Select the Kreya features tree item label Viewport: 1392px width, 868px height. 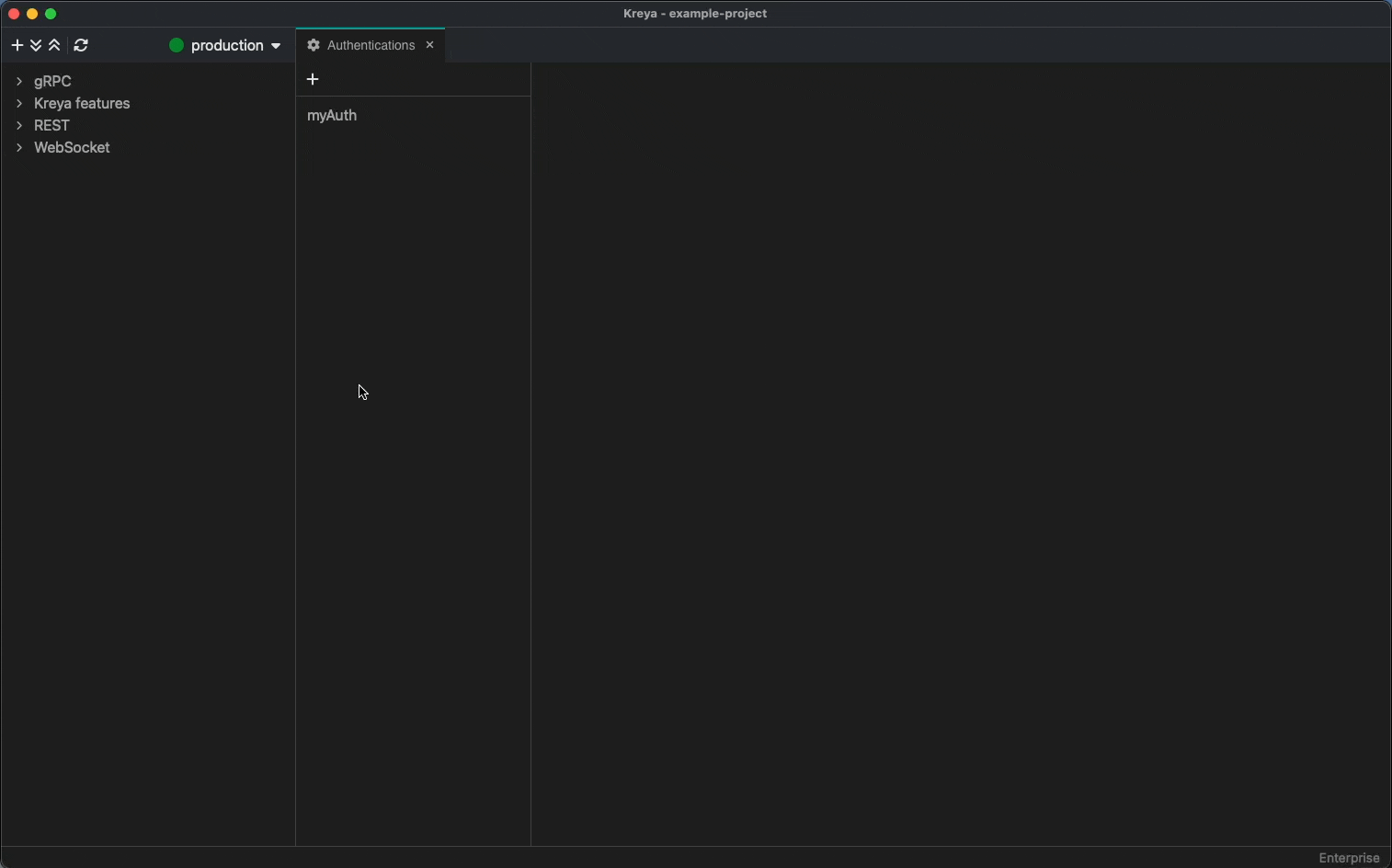pyautogui.click(x=82, y=103)
